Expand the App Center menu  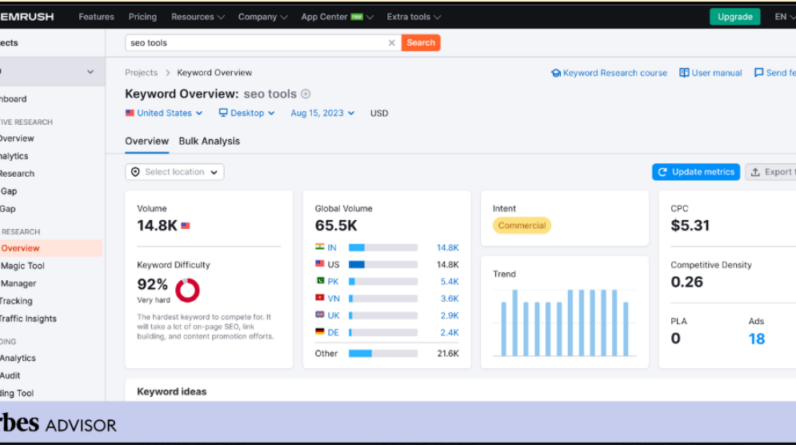pyautogui.click(x=337, y=17)
